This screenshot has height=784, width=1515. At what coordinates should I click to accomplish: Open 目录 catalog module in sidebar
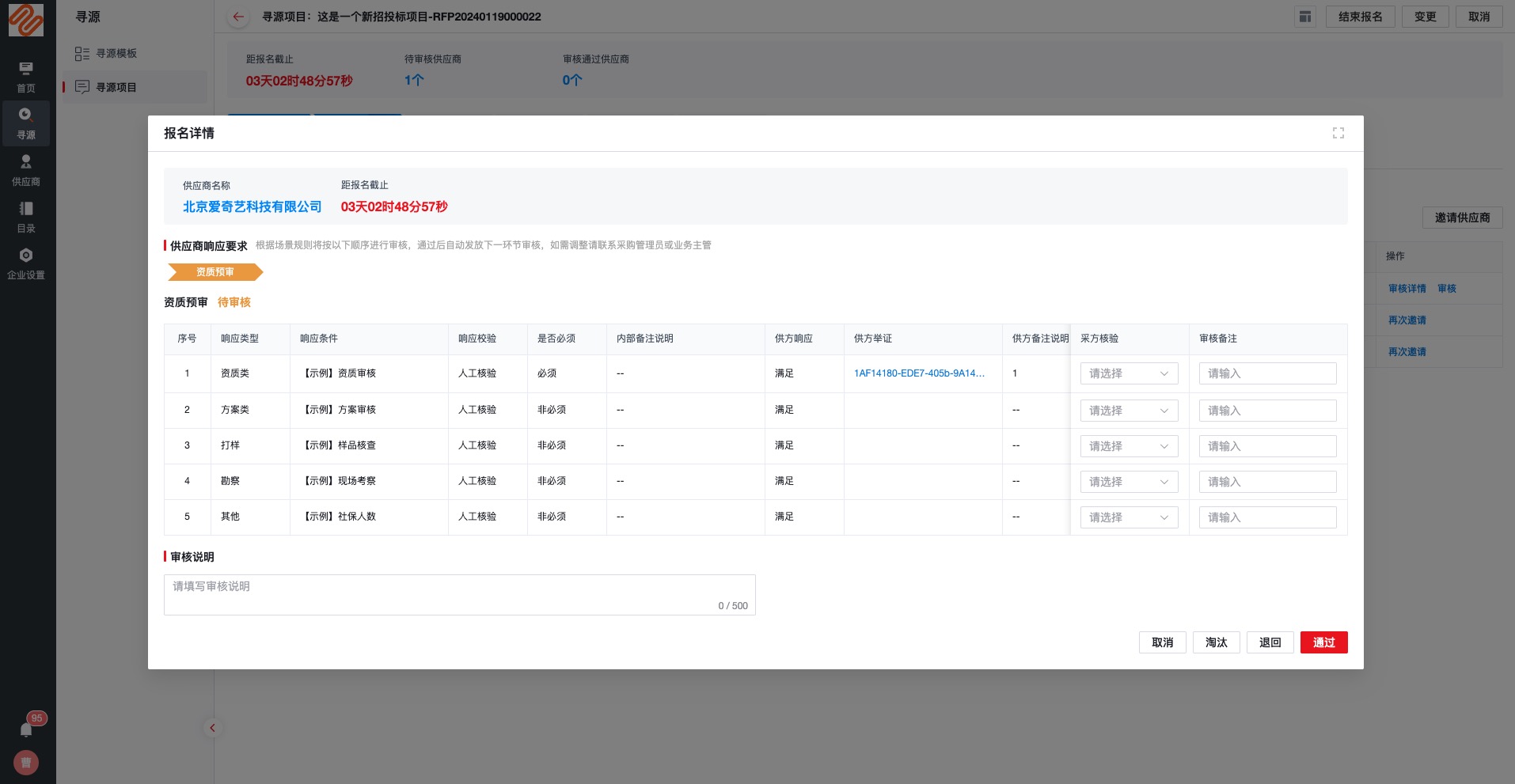click(26, 217)
